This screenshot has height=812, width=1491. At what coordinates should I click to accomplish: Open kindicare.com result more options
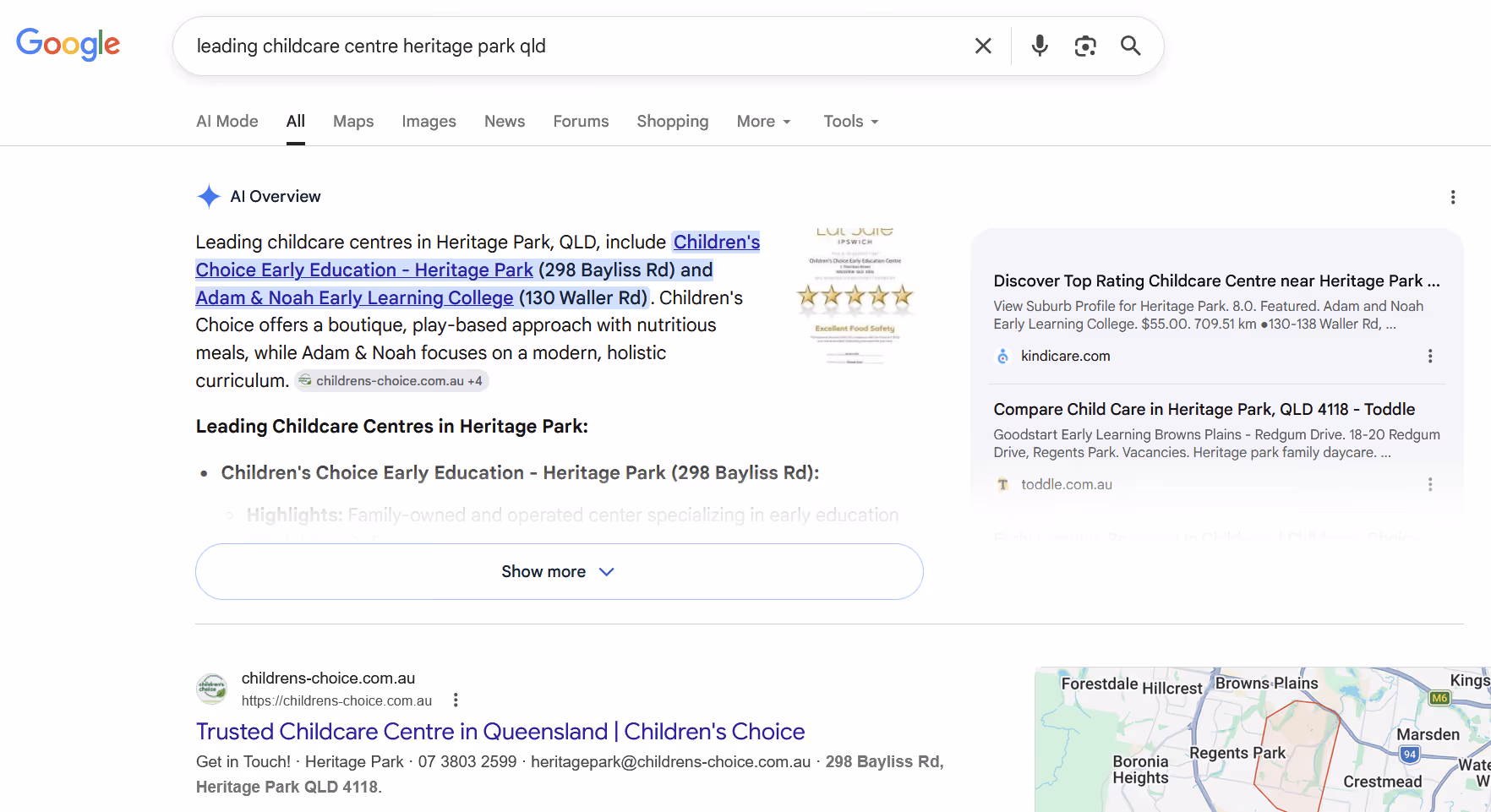click(x=1430, y=356)
